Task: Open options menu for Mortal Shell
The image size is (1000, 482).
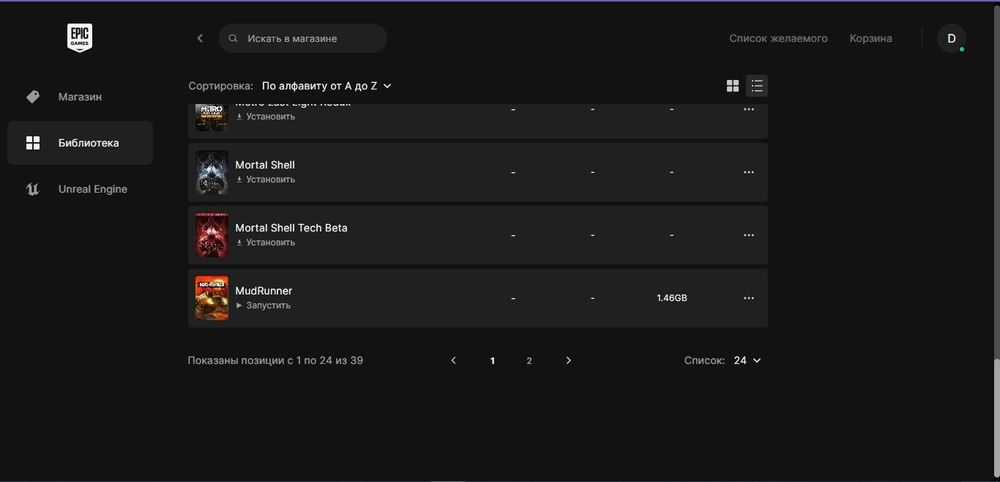Action: (x=748, y=172)
